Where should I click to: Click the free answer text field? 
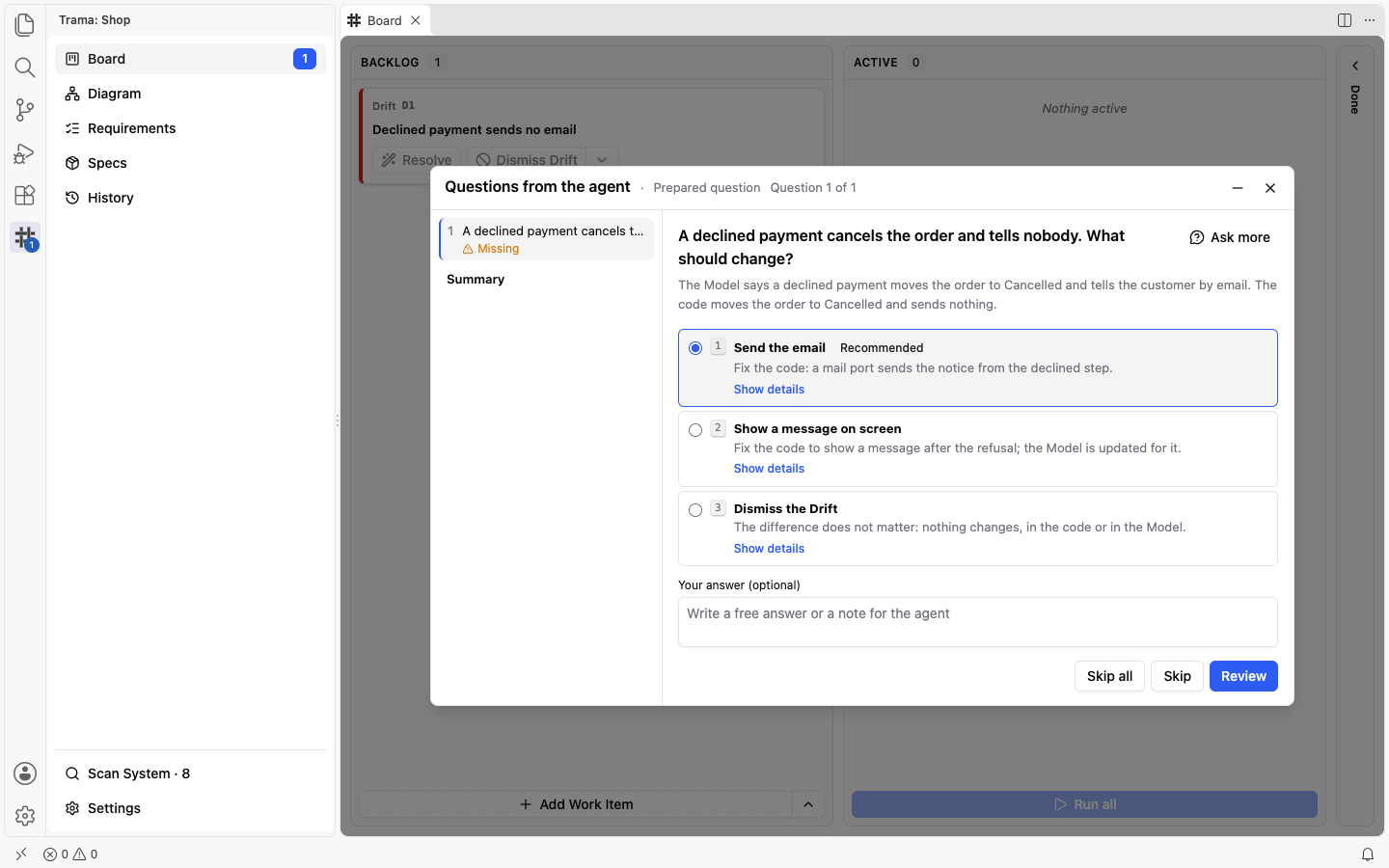978,622
